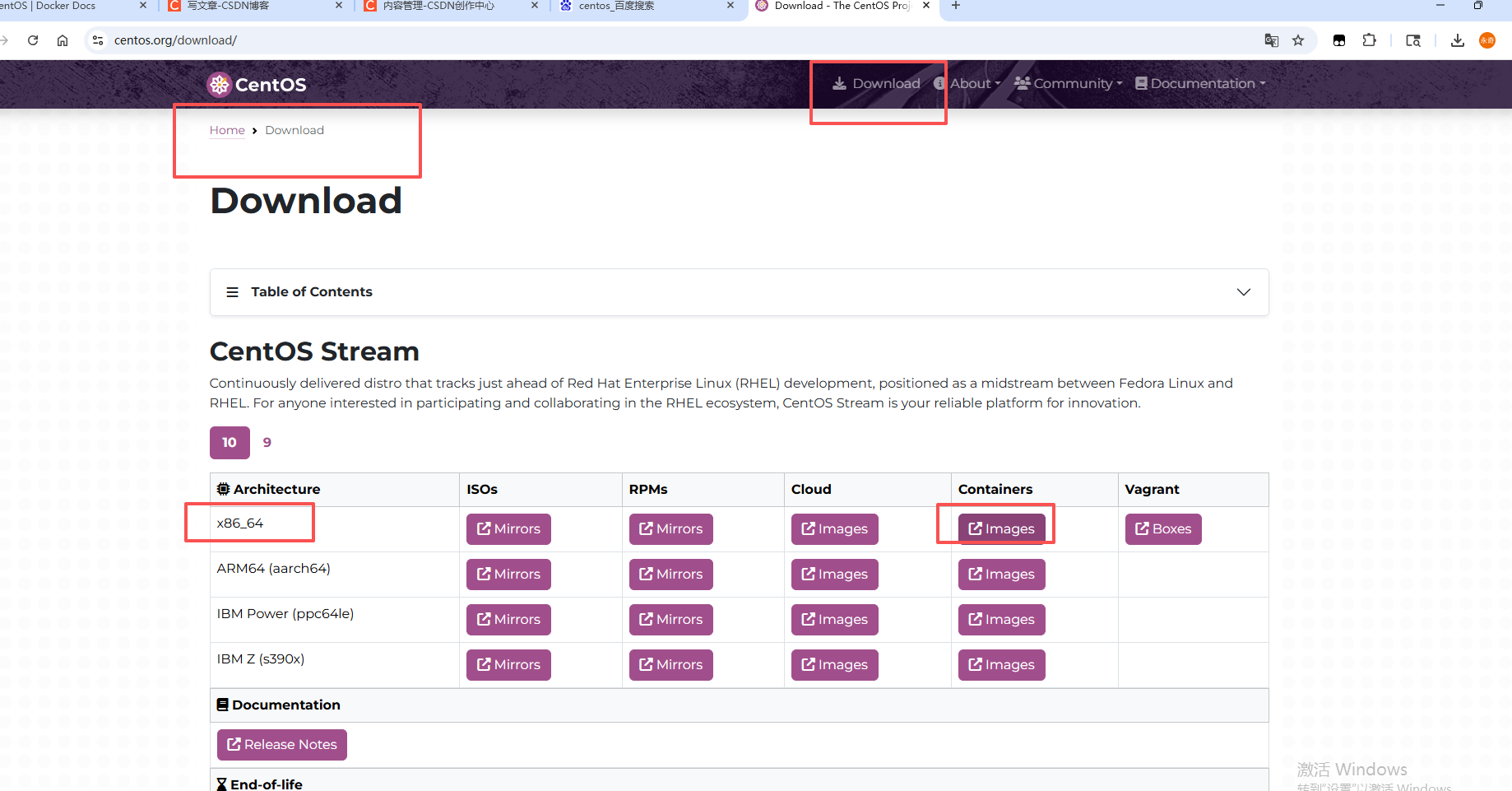Open IBM Power RPMs Mirrors button
This screenshot has width=1512, height=791.
tap(671, 620)
